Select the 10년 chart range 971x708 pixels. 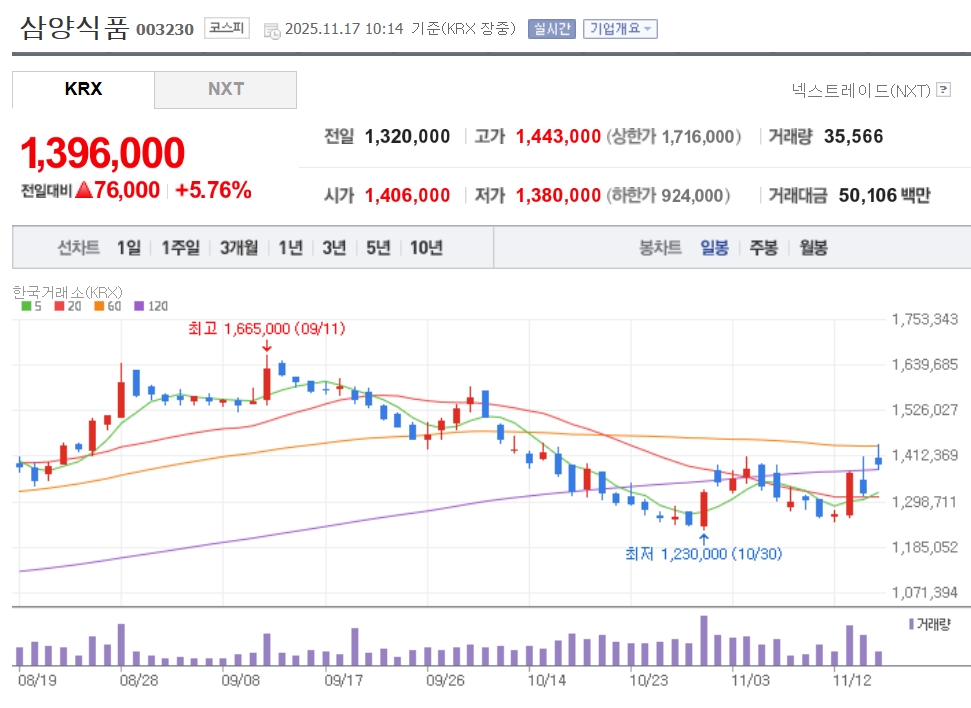[427, 248]
